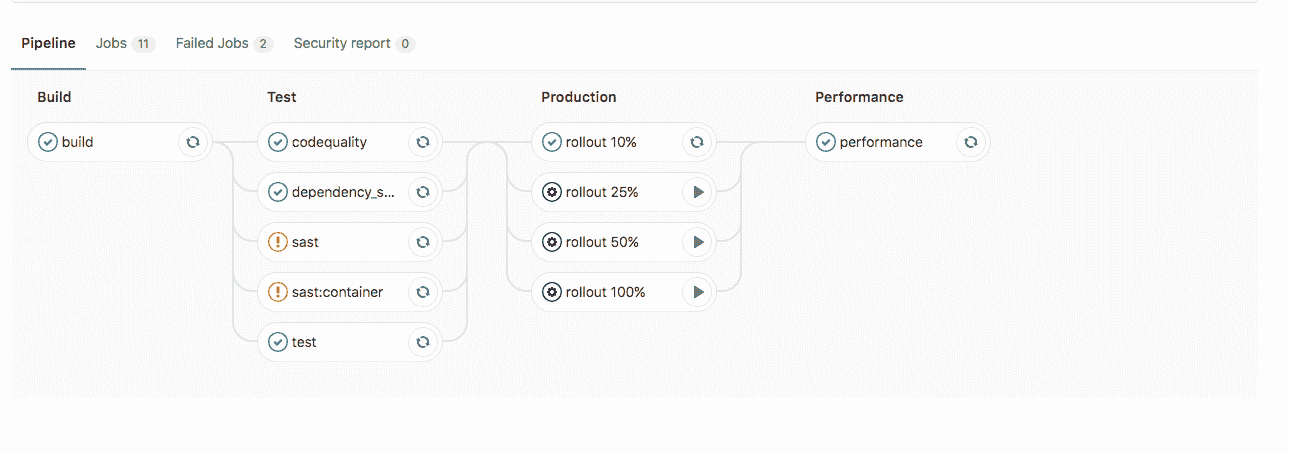Open the Failed Jobs tab
Screen dimensions: 1289x453
pos(224,43)
